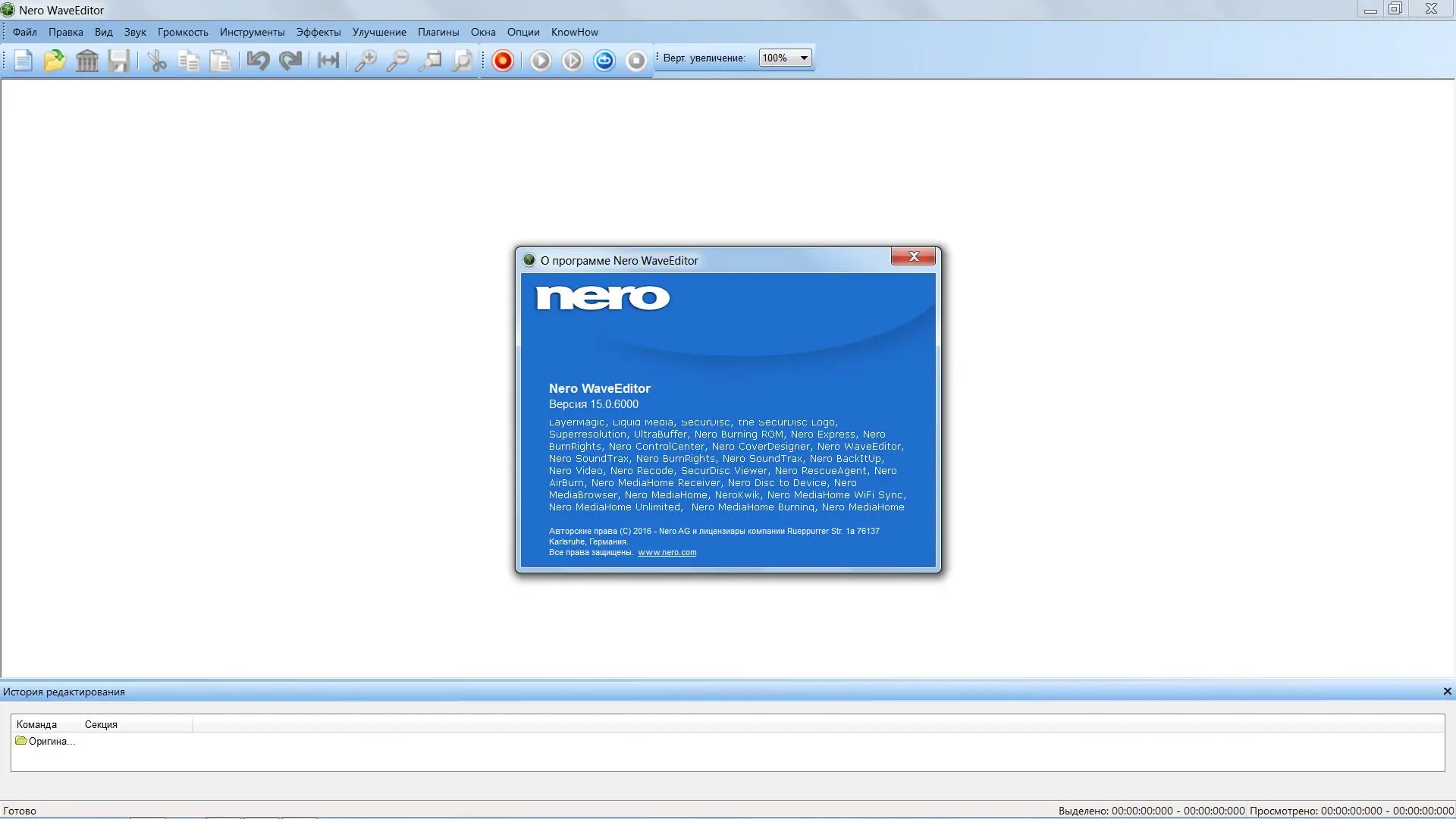Open the Файл menu

pos(24,32)
